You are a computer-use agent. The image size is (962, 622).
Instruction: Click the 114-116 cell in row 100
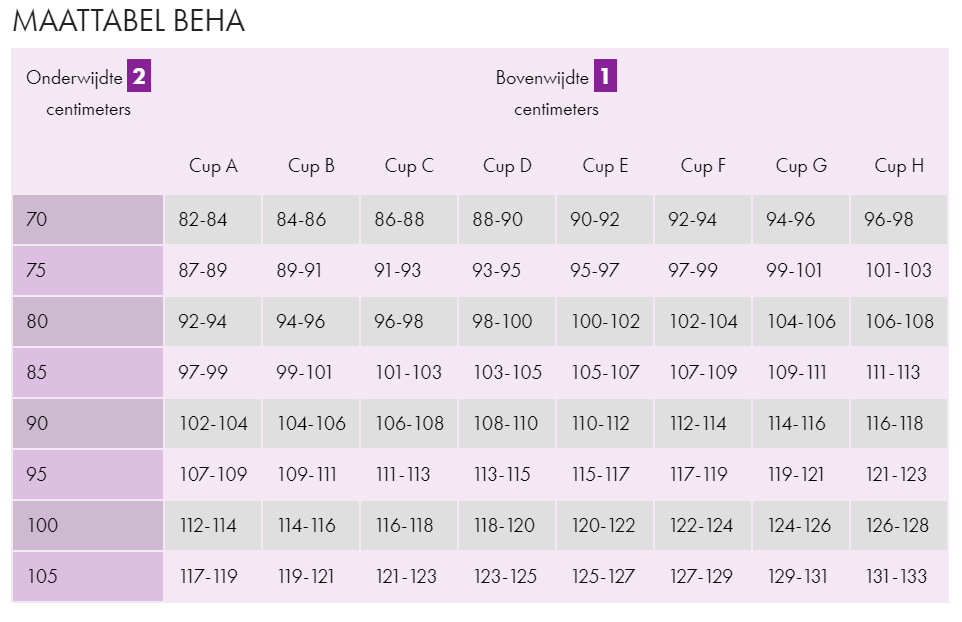[x=311, y=525]
